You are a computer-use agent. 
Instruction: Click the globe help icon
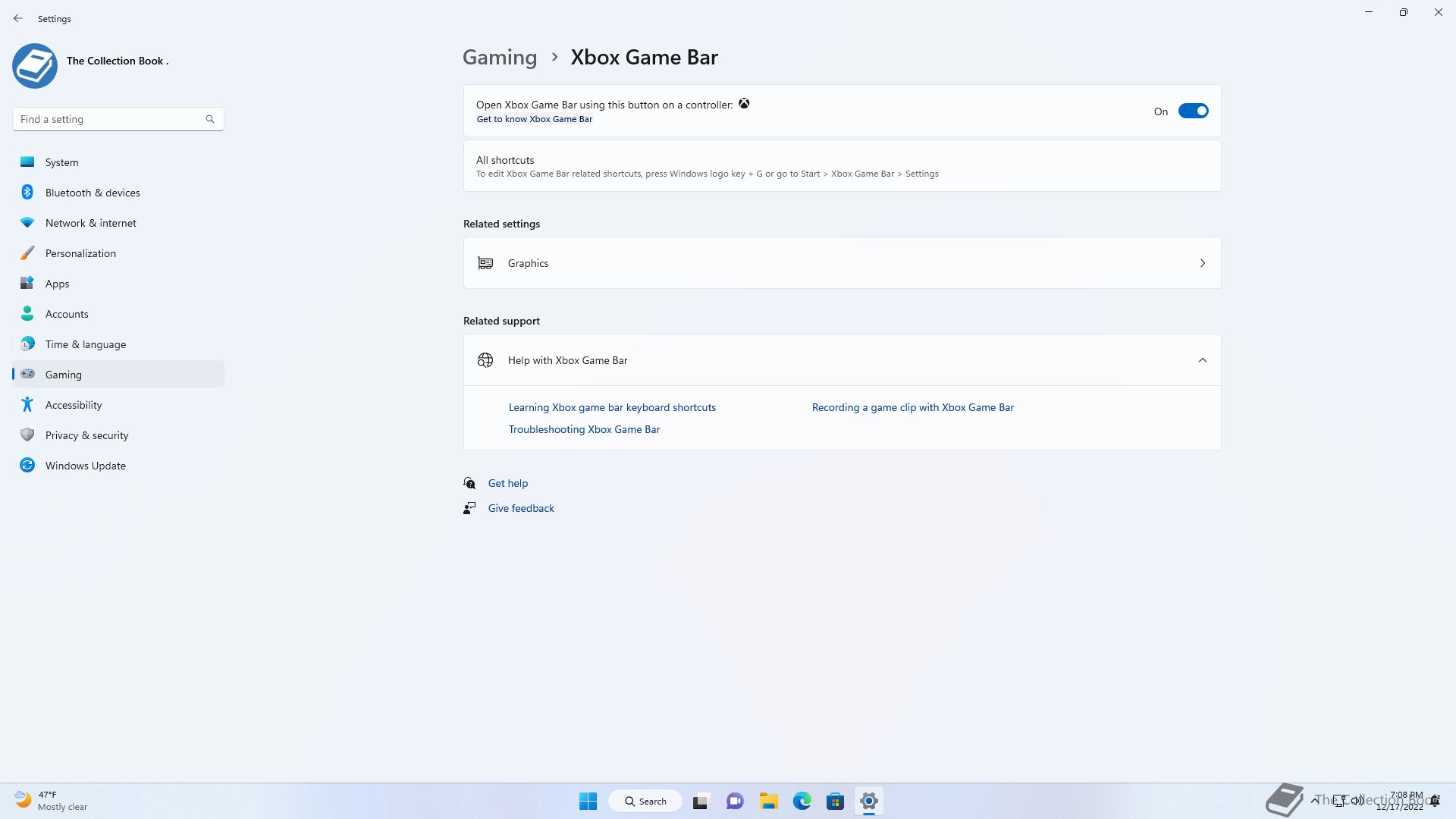pos(485,360)
